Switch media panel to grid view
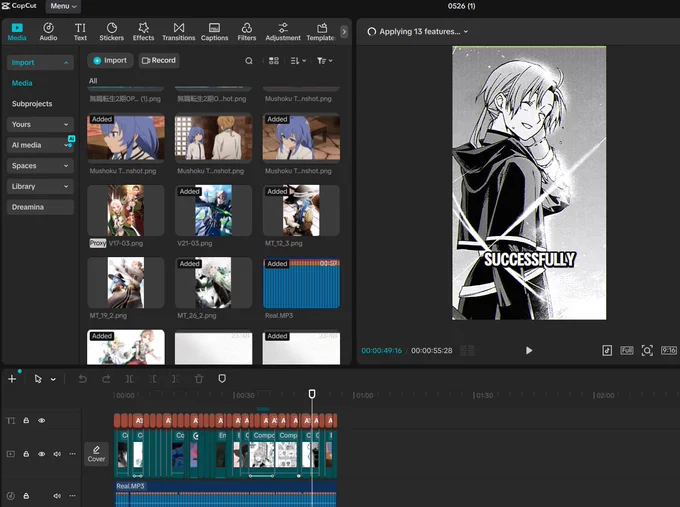 pyautogui.click(x=274, y=61)
